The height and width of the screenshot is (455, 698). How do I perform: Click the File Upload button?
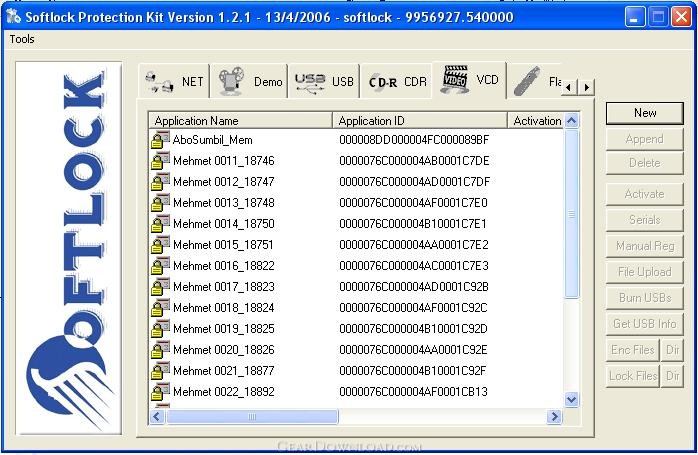(x=645, y=272)
